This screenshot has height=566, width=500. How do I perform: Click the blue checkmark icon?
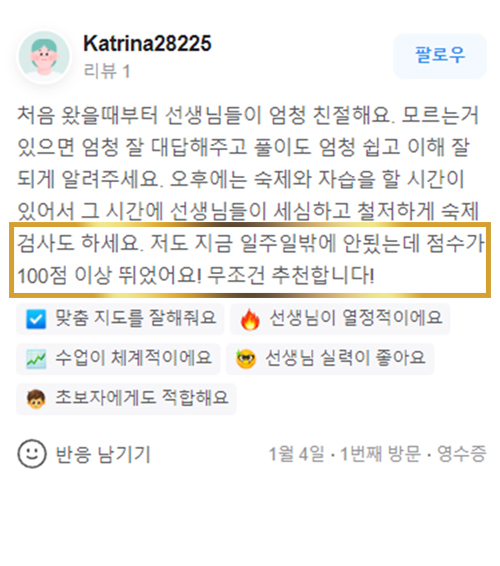click(36, 319)
